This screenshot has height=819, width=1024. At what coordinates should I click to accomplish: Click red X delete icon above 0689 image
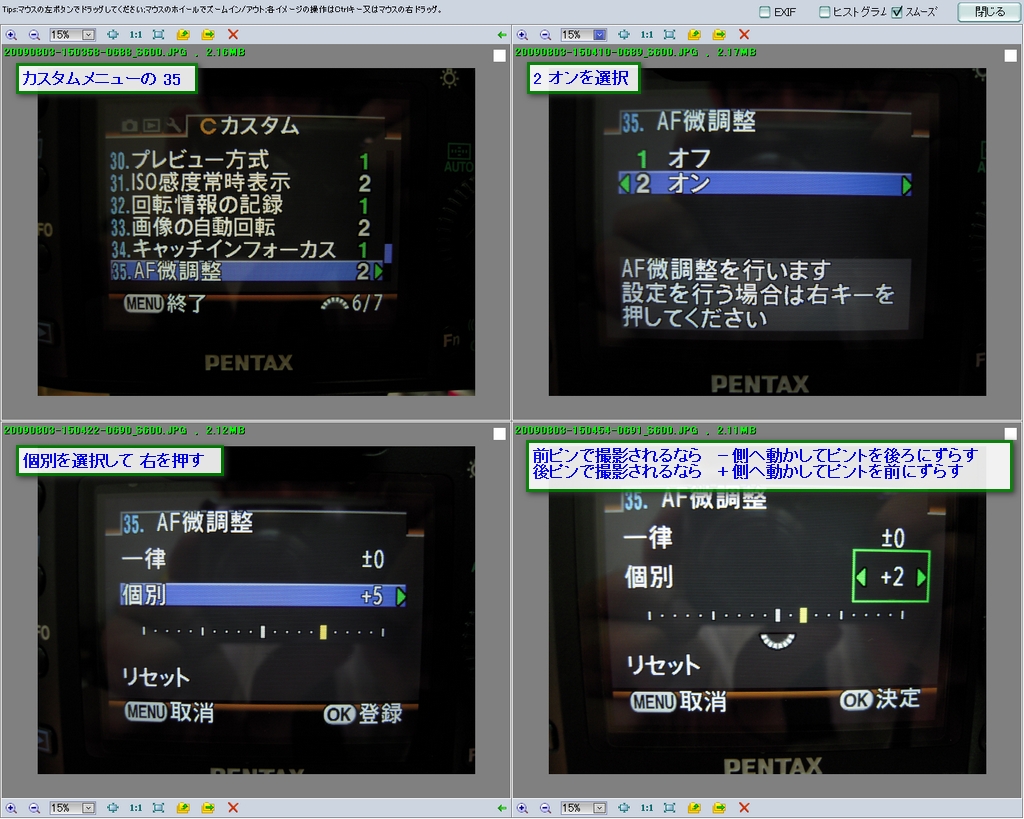(744, 35)
